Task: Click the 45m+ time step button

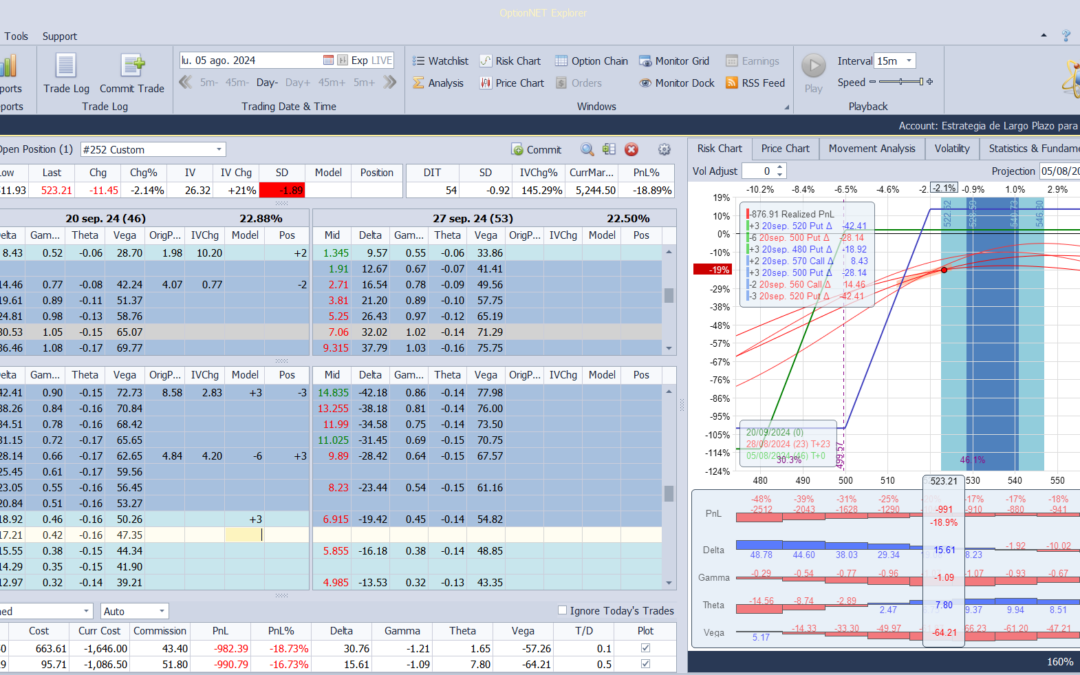Action: pyautogui.click(x=331, y=83)
